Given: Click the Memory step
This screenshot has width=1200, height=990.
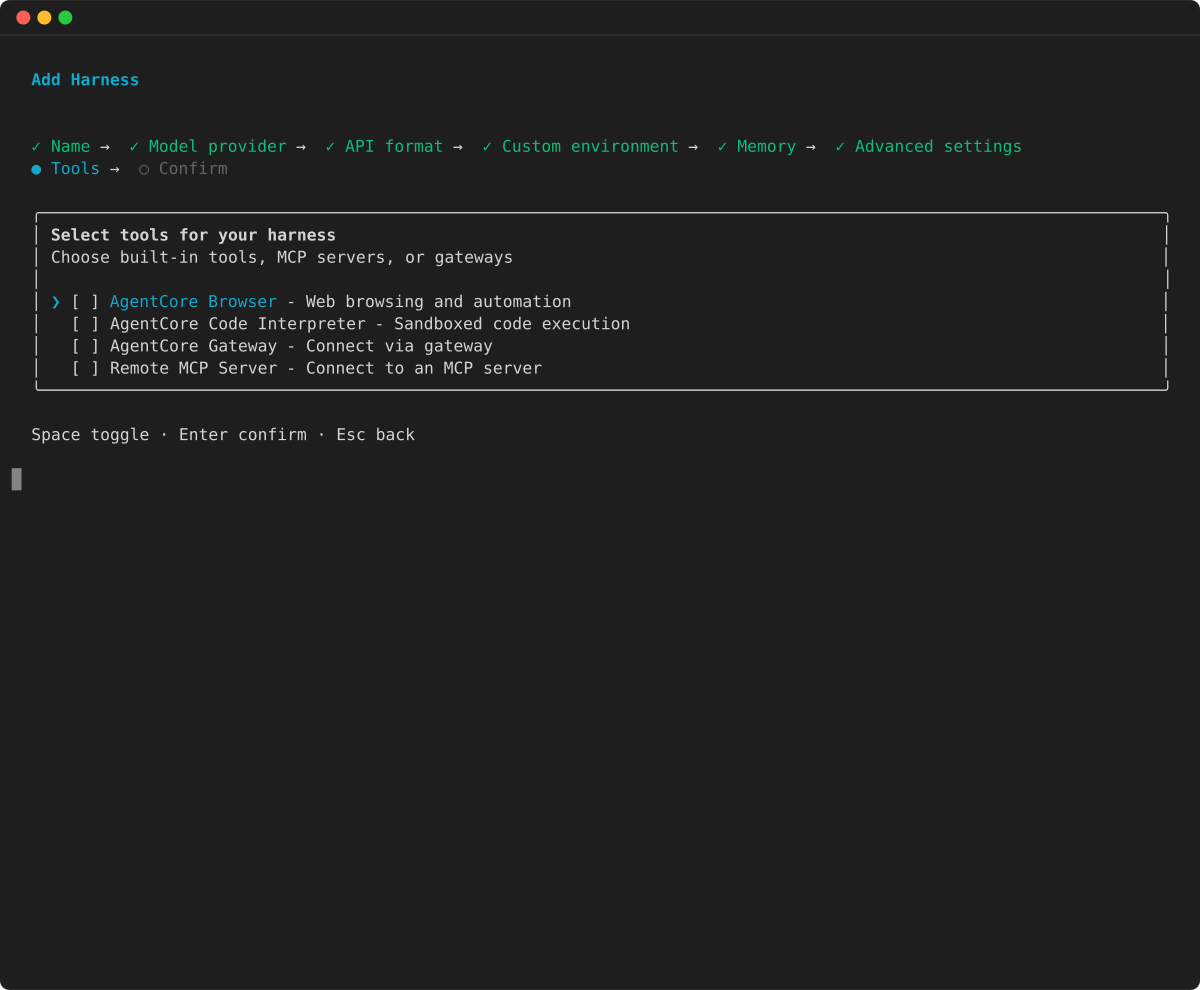Looking at the screenshot, I should [766, 147].
